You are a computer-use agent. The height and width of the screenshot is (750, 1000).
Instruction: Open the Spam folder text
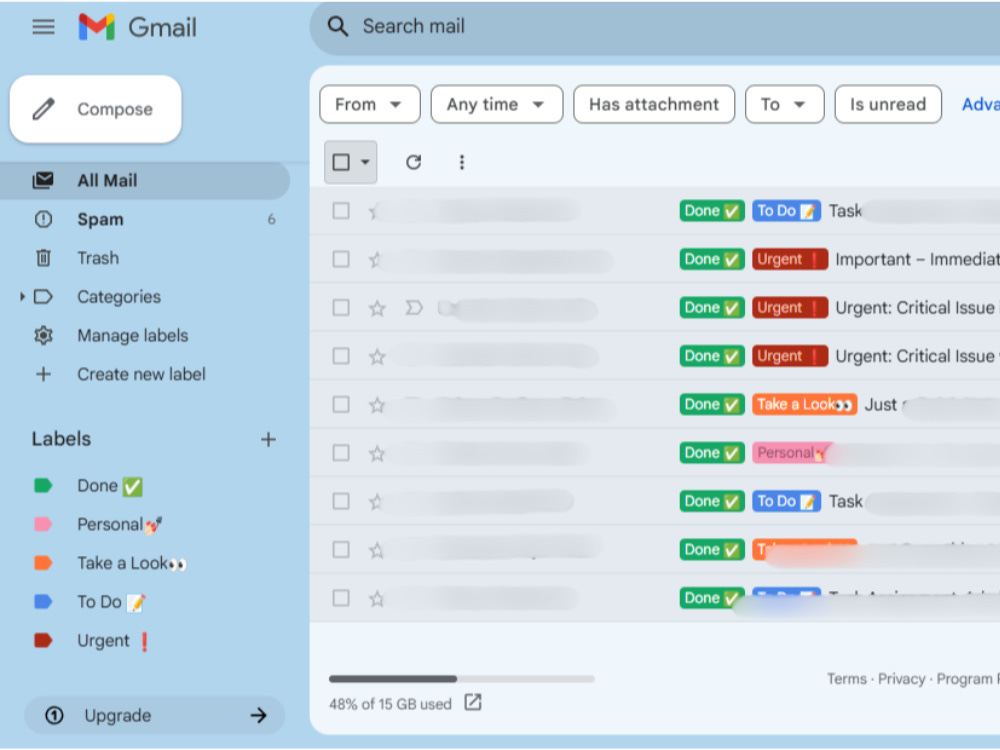click(100, 219)
